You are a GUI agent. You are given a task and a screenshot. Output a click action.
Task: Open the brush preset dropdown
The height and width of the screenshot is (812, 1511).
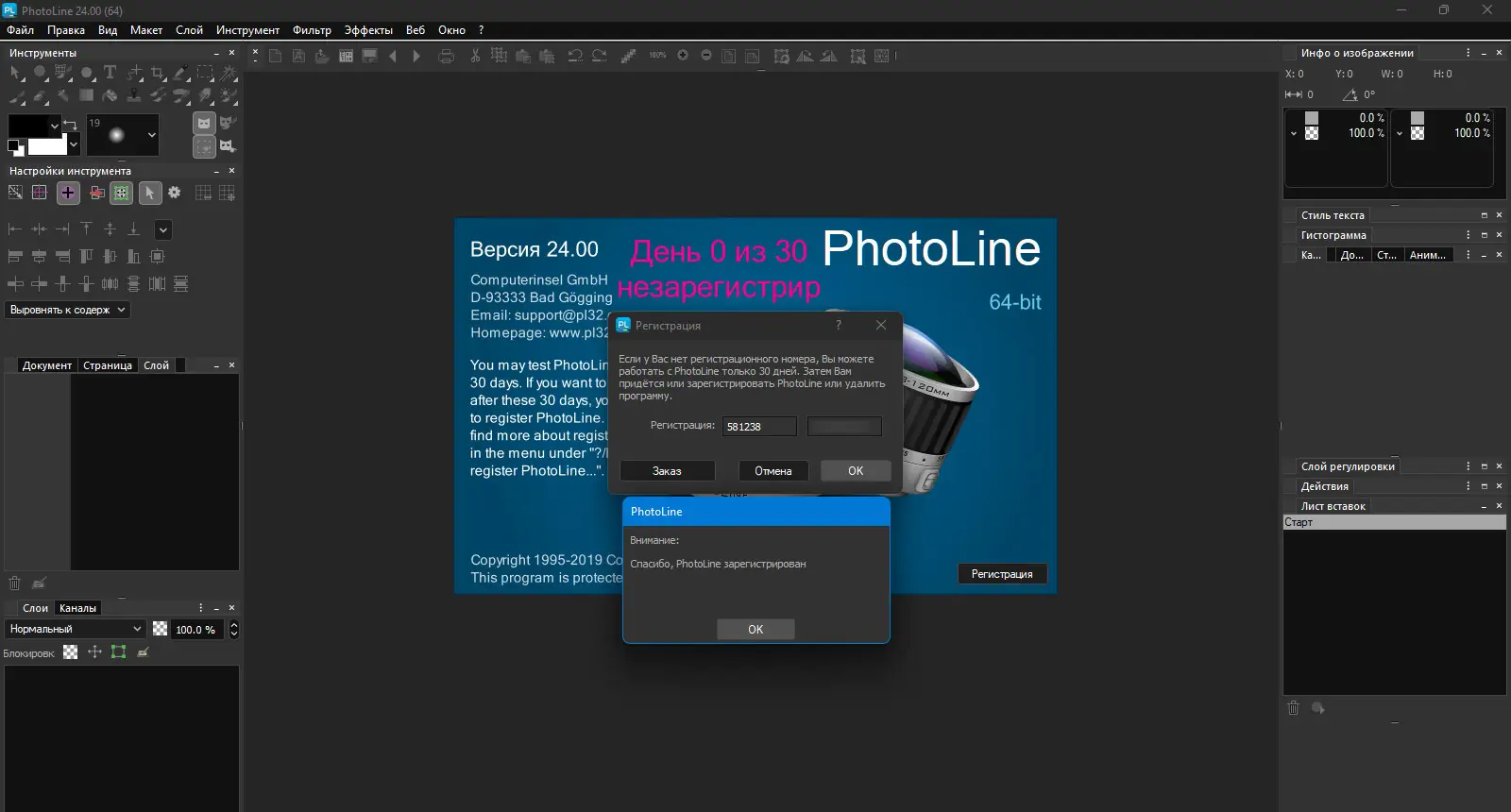152,134
